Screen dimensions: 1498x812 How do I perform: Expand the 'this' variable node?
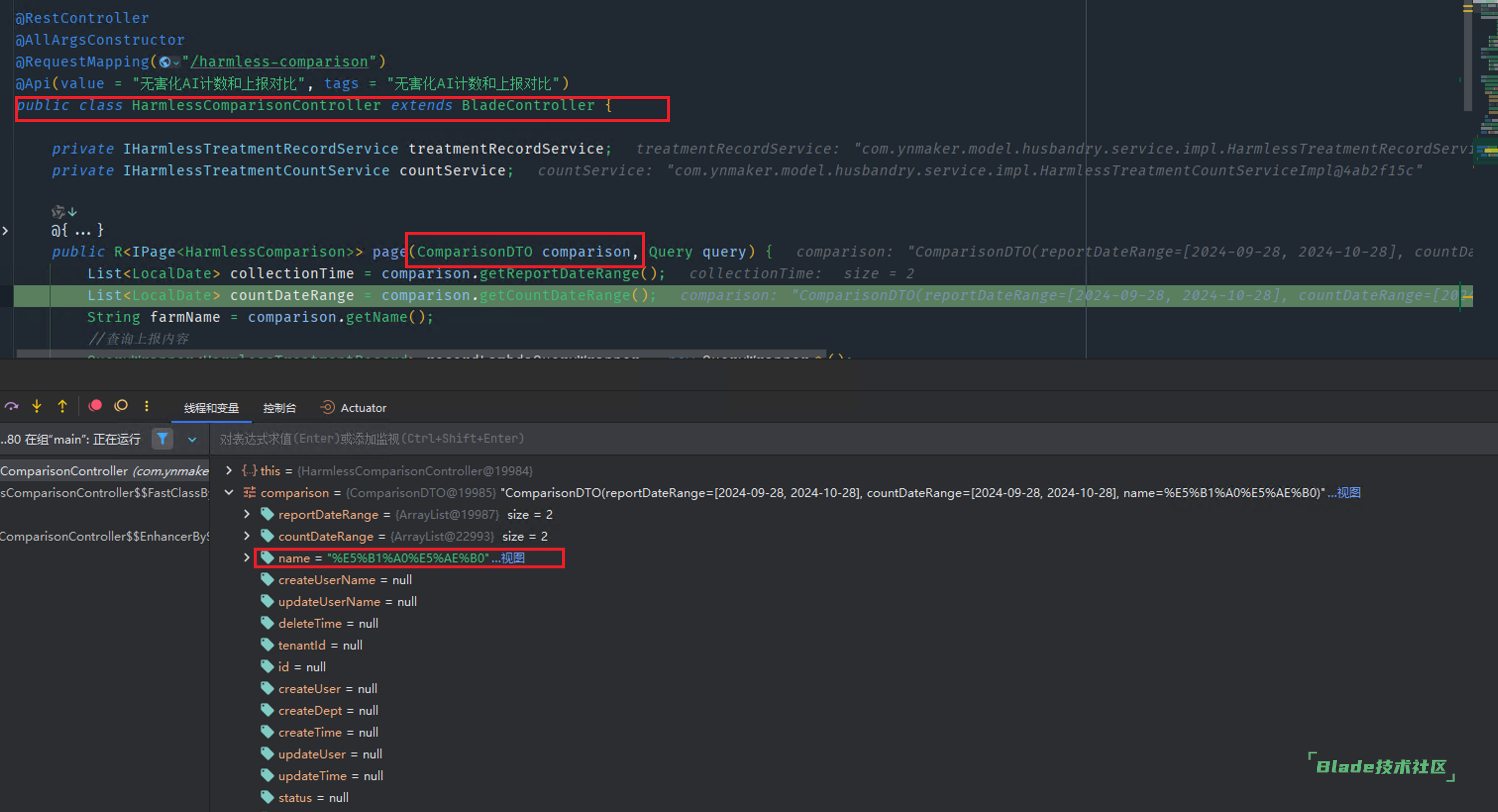(x=228, y=470)
